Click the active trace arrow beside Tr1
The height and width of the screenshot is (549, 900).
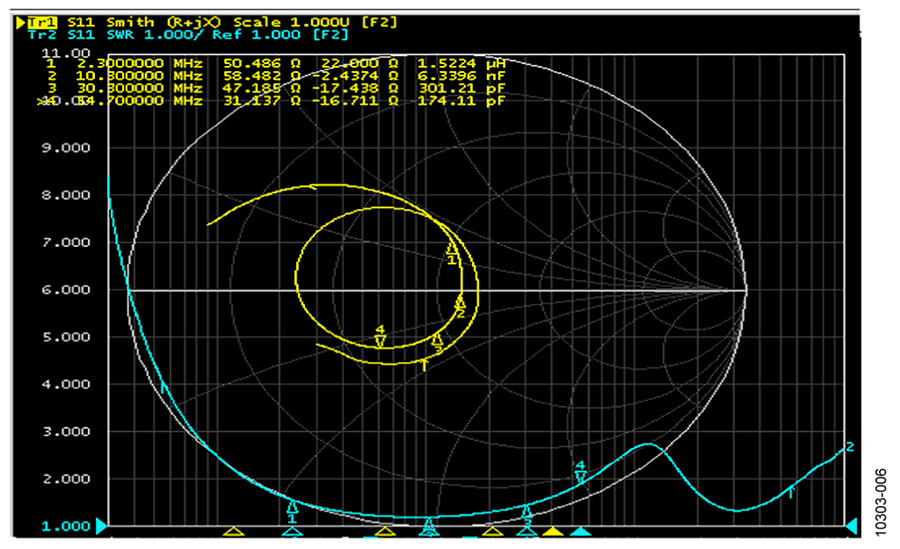pos(21,22)
